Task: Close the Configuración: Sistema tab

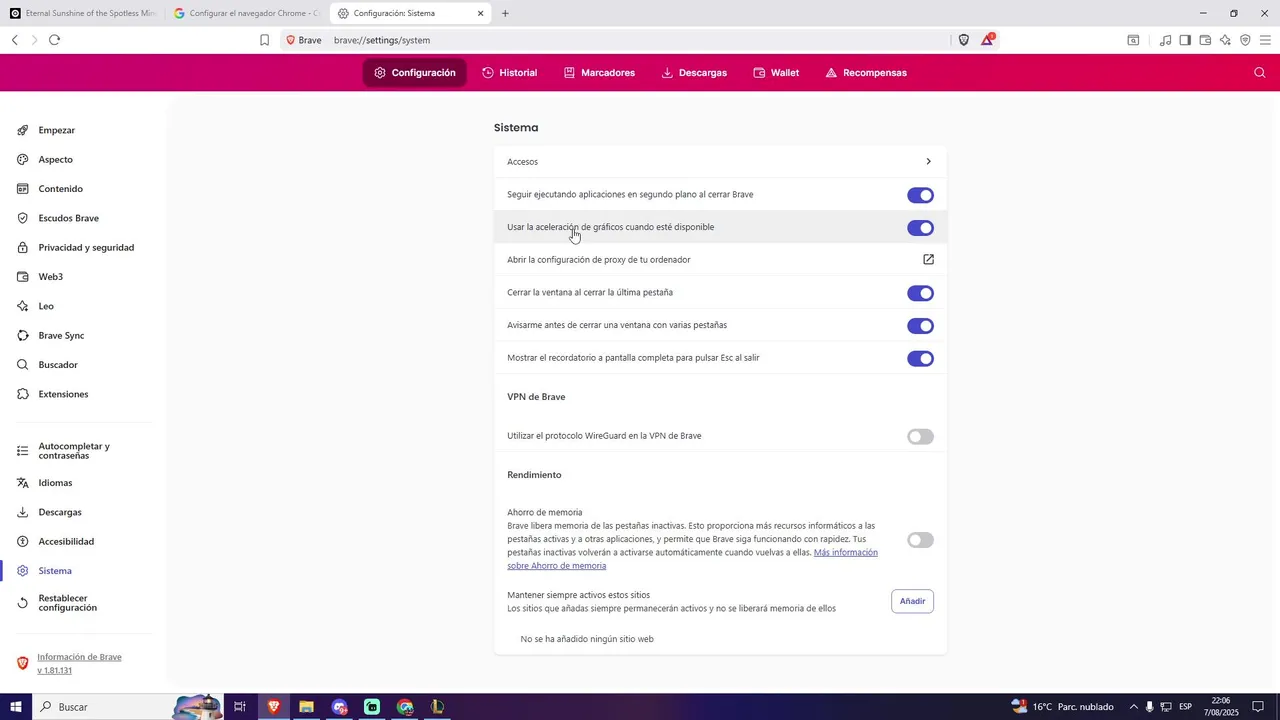Action: pyautogui.click(x=480, y=13)
